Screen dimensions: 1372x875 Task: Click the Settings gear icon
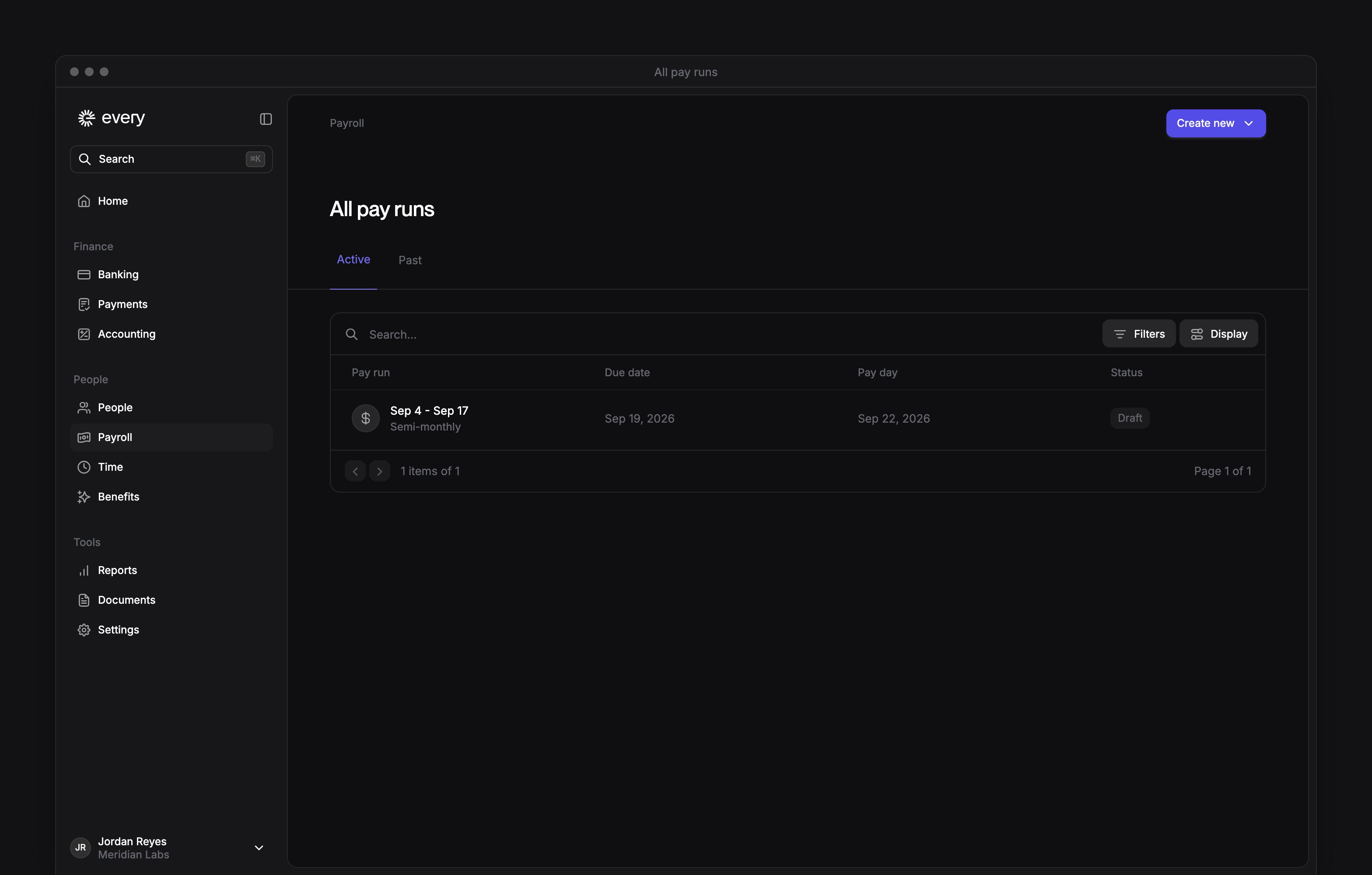tap(84, 630)
